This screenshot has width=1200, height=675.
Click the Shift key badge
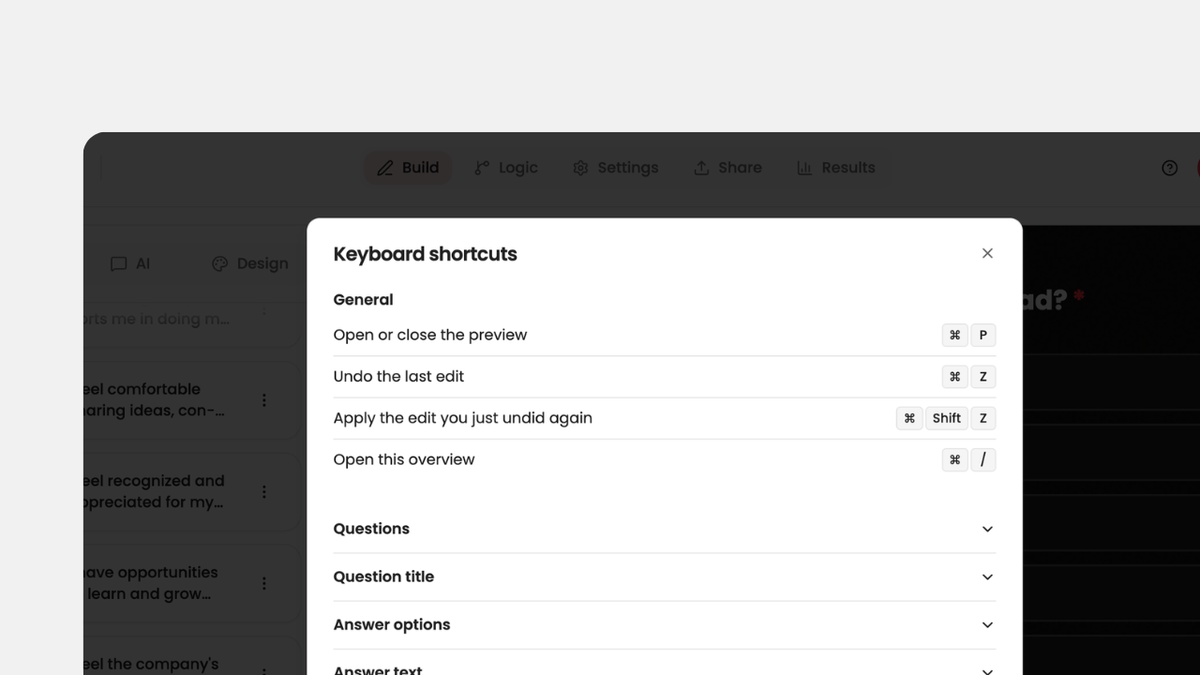click(x=946, y=418)
